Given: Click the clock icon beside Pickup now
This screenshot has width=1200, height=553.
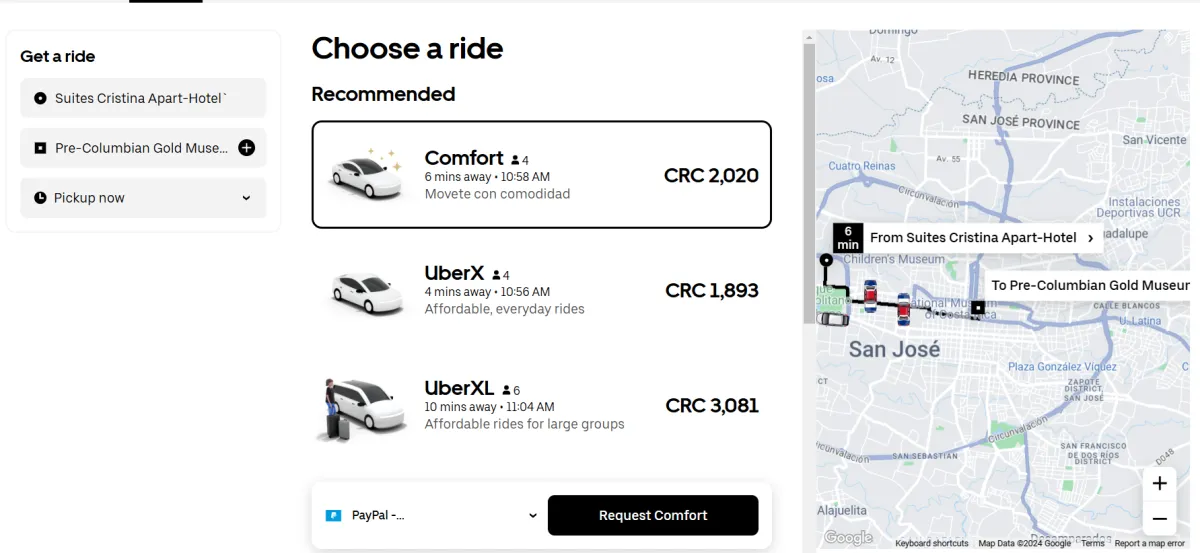Looking at the screenshot, I should coord(40,198).
